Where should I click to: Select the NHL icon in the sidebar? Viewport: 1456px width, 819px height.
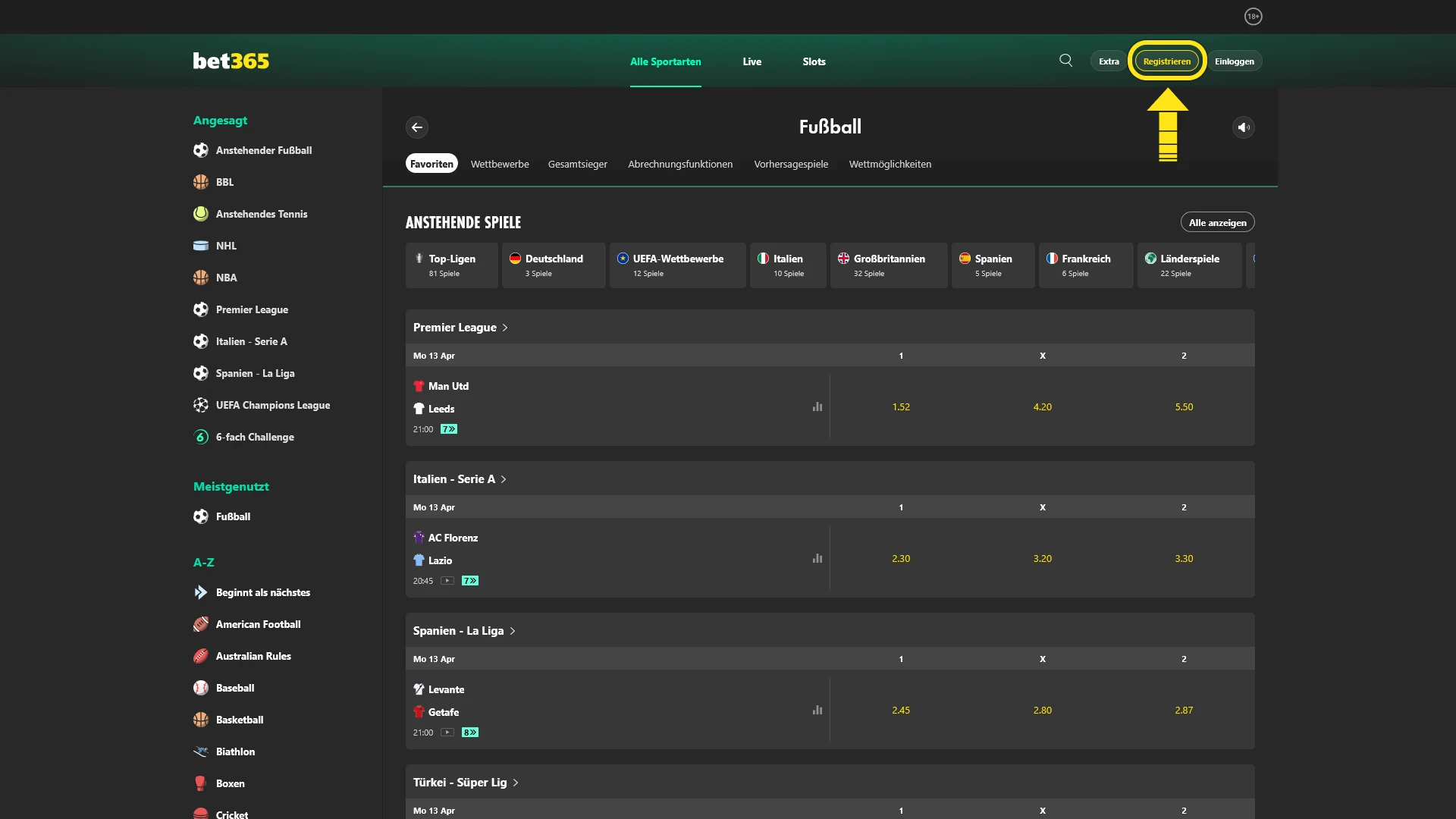point(200,246)
